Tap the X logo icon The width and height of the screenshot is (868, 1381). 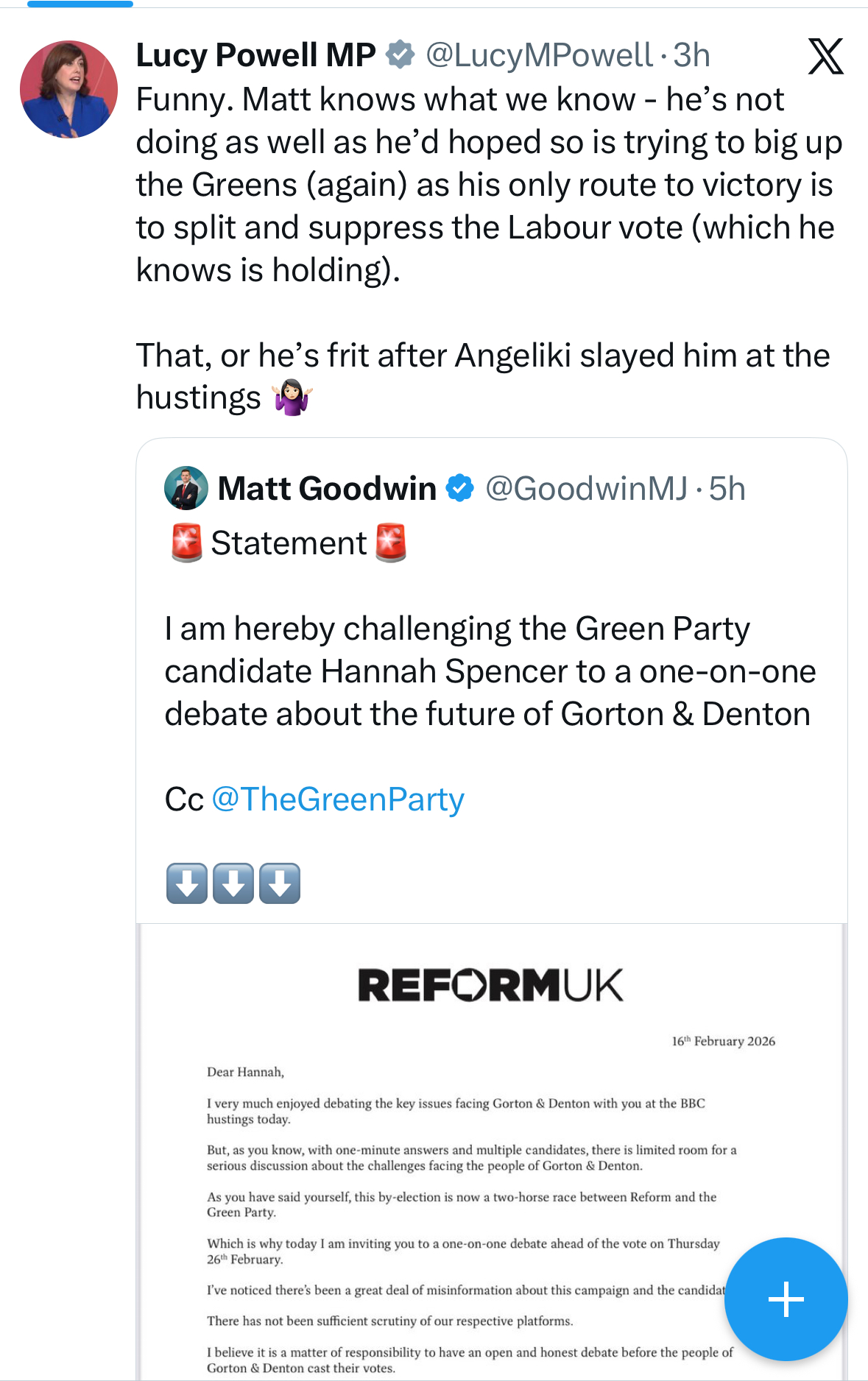tap(825, 57)
